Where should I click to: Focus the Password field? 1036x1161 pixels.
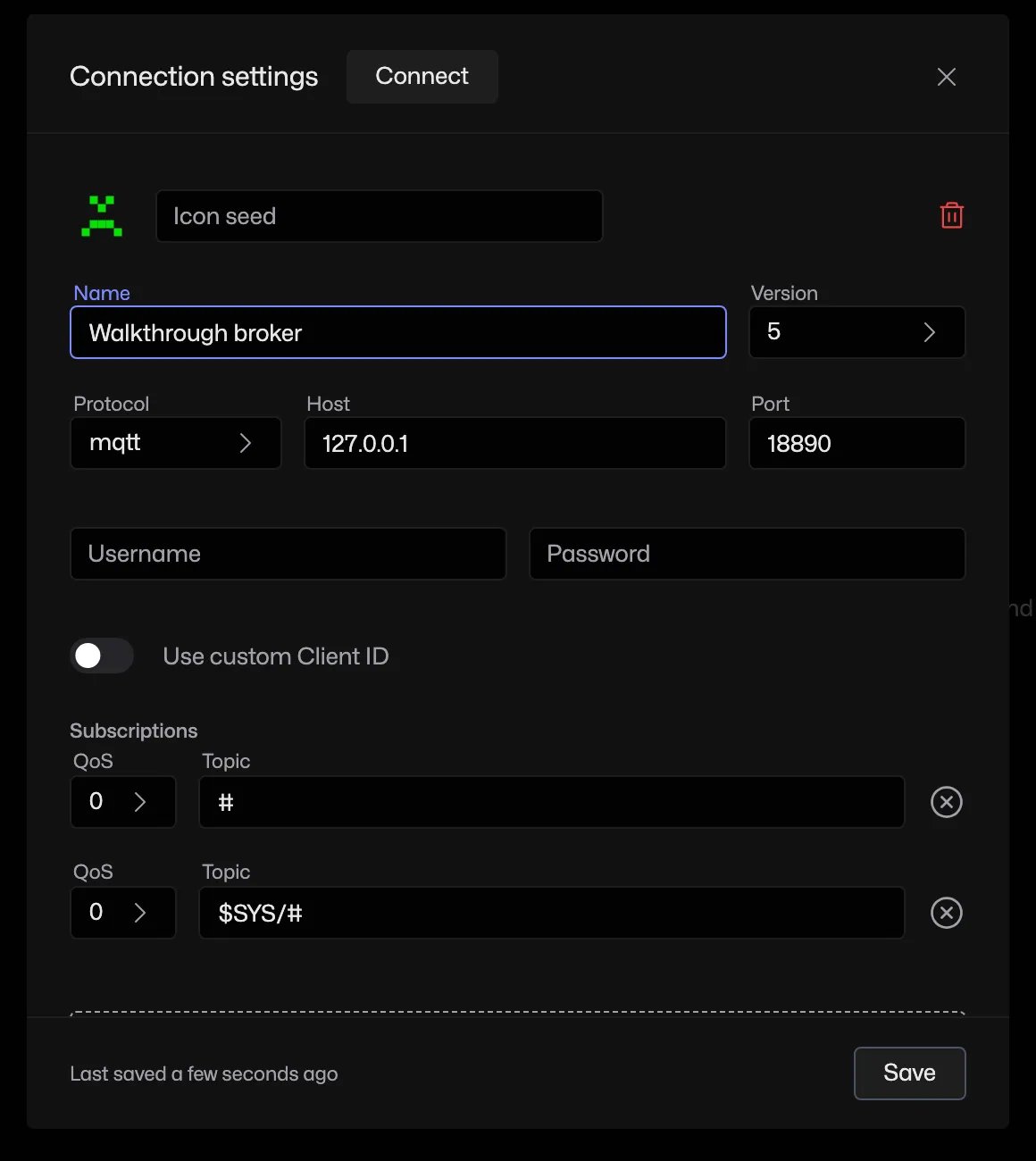pos(748,554)
